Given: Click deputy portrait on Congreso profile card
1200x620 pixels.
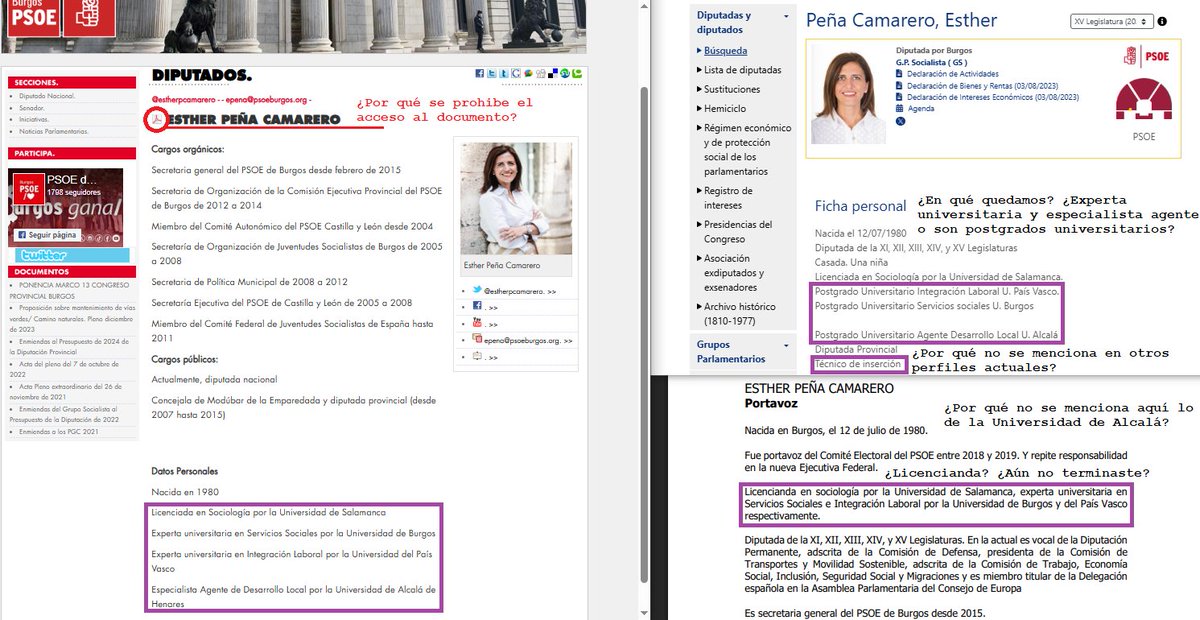Looking at the screenshot, I should [847, 92].
